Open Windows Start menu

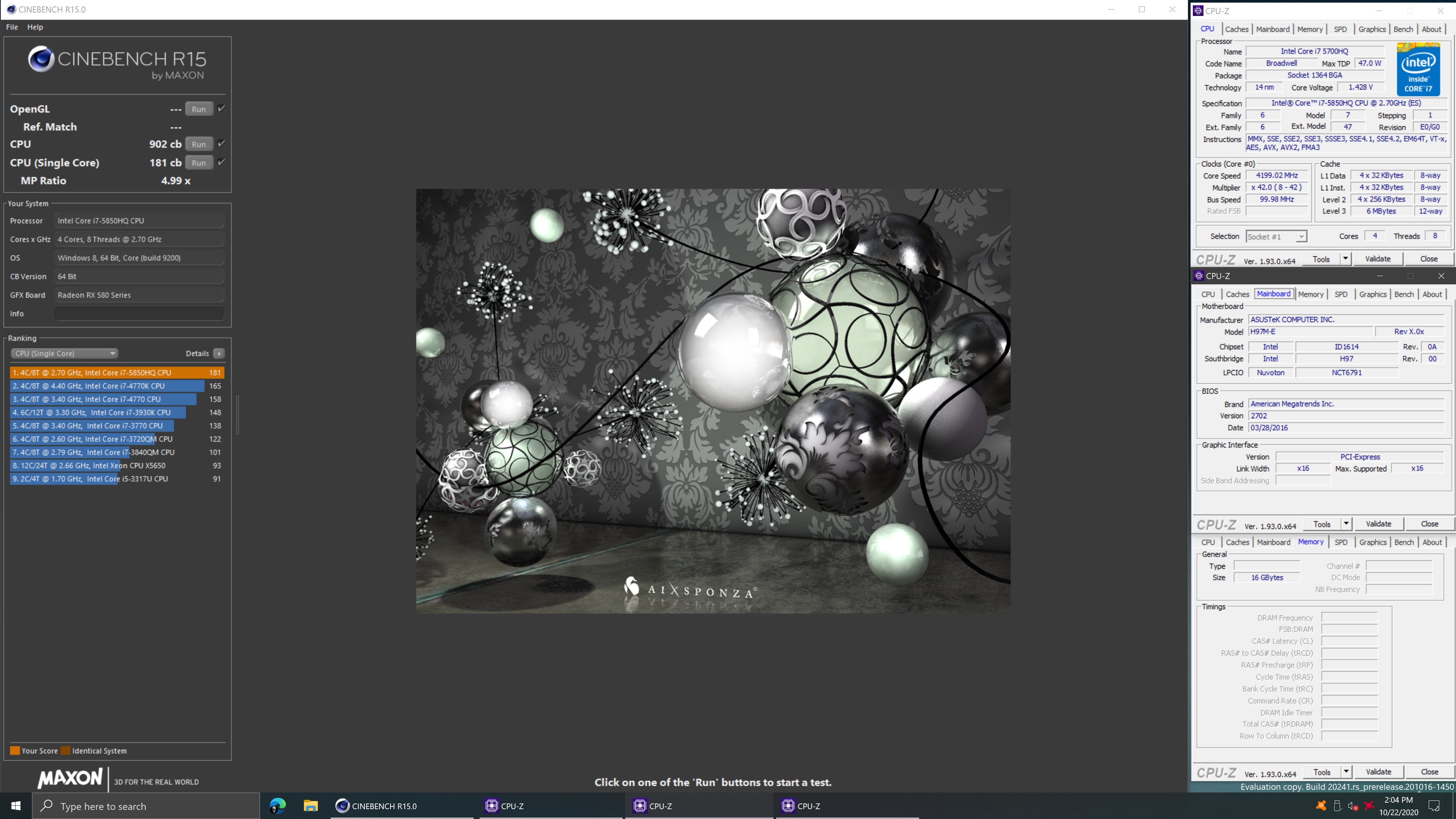pos(16,806)
